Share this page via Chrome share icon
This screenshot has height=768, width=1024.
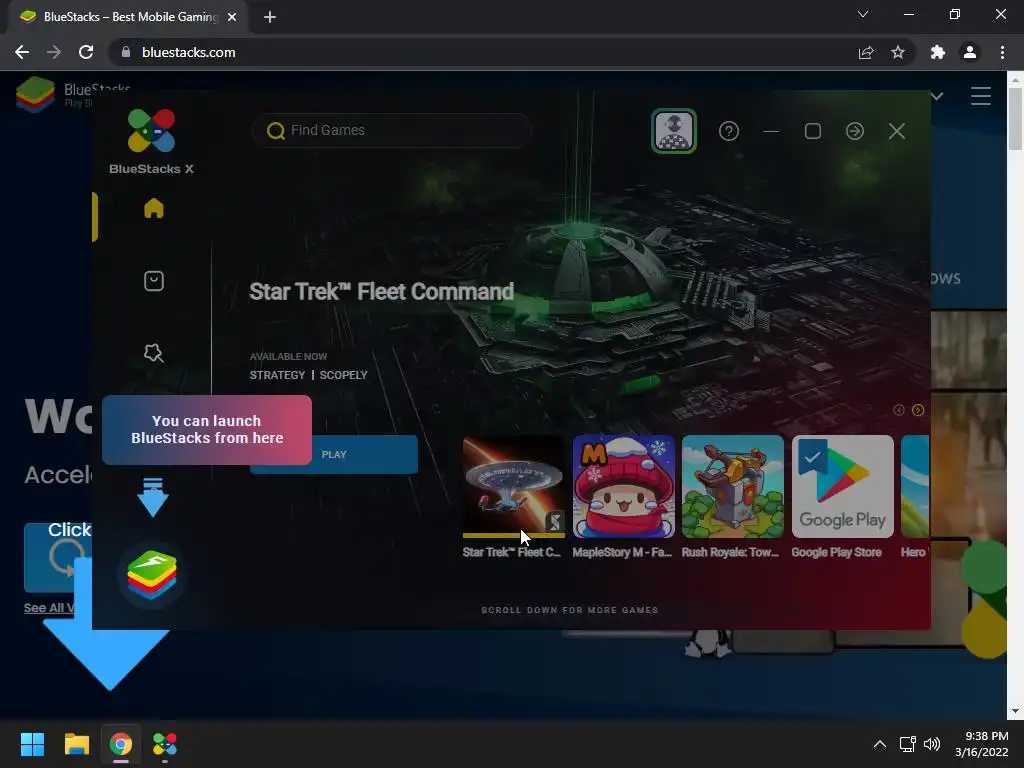865,52
